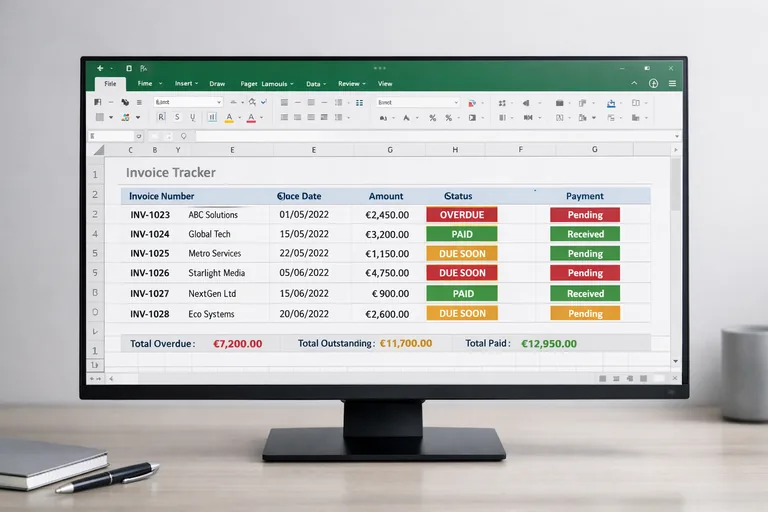Expand the arrow next to the Insert tab
The height and width of the screenshot is (512, 768).
[196, 84]
